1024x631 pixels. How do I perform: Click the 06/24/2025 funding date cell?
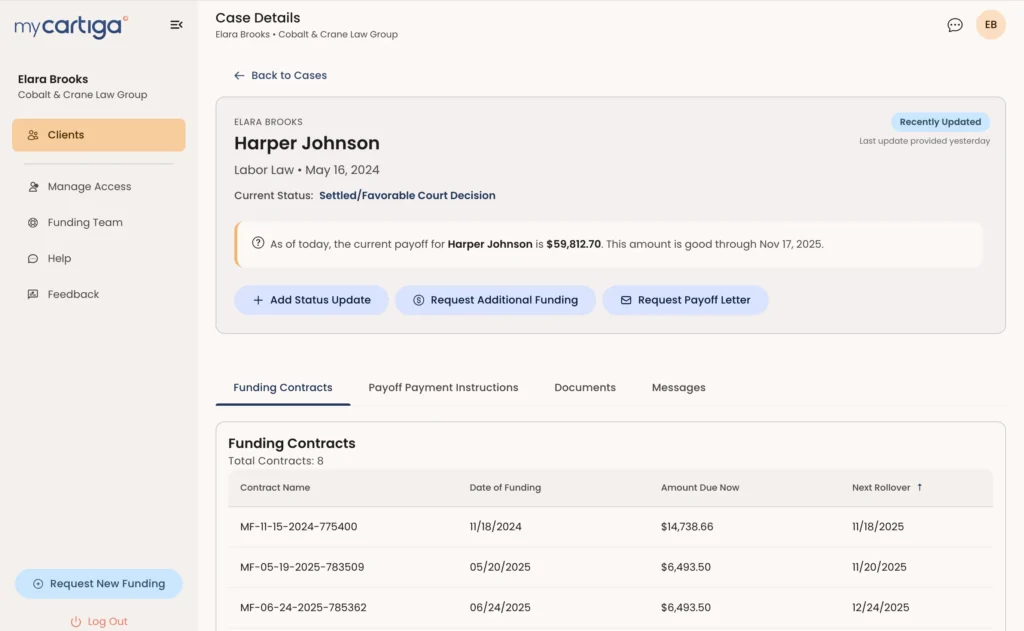click(500, 608)
